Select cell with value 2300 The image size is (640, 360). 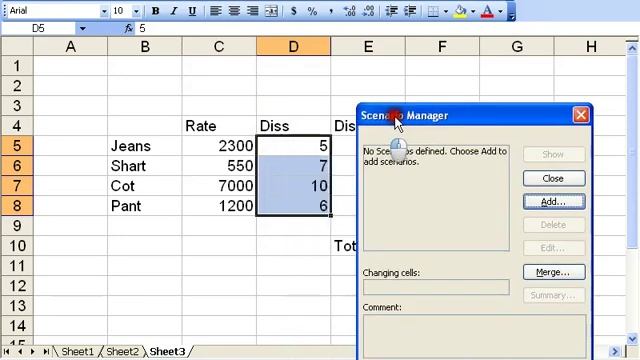[x=219, y=146]
